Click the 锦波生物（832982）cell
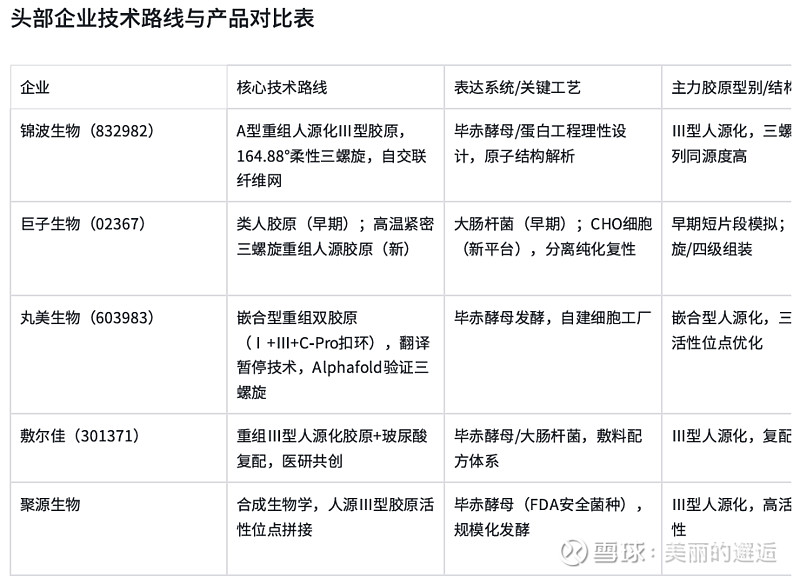Screen dimensions: 800x577 [118, 155]
